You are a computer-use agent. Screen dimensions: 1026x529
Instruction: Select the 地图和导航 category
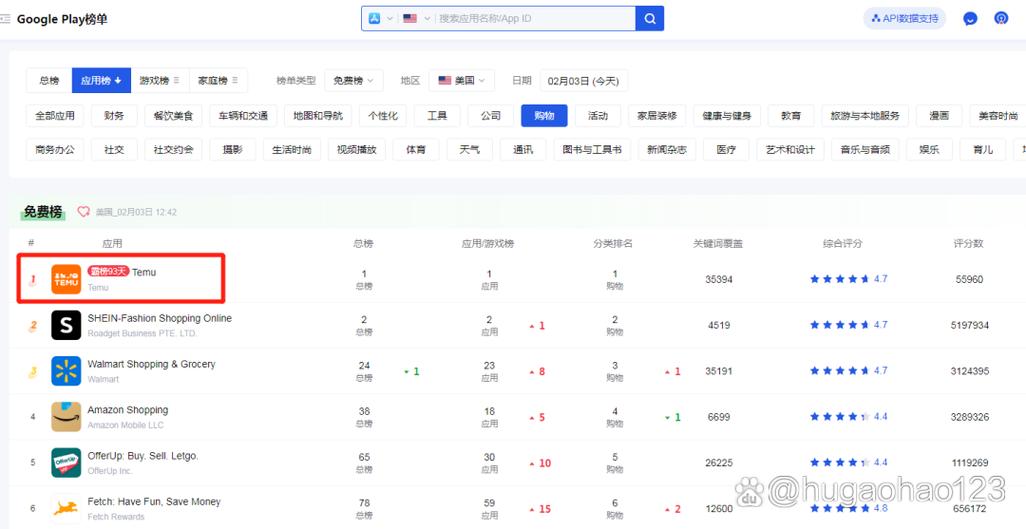(318, 116)
